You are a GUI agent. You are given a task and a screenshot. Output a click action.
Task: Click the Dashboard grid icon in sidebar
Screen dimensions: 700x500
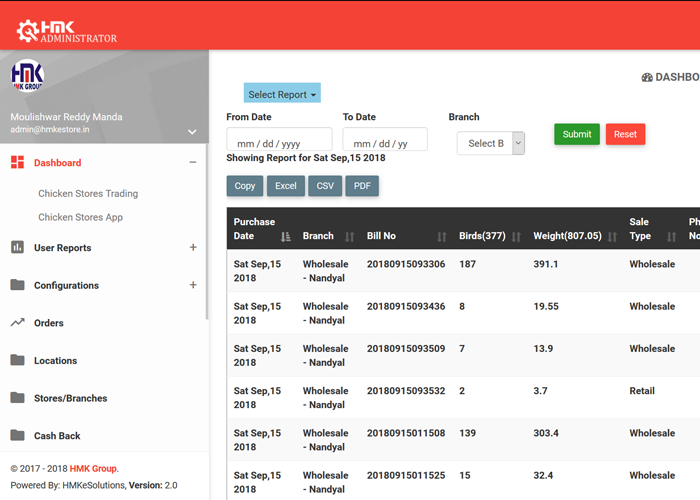[x=17, y=163]
